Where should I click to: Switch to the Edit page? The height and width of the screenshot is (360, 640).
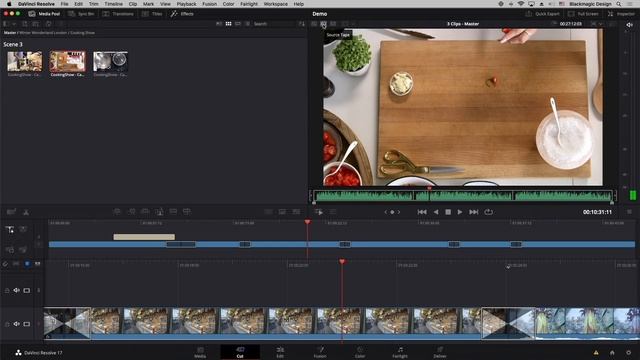coord(280,352)
